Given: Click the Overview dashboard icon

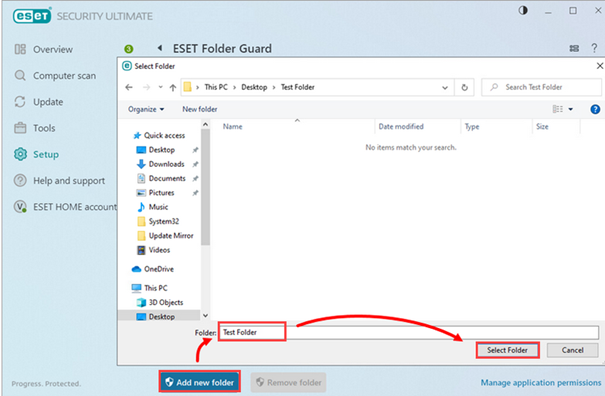Looking at the screenshot, I should pyautogui.click(x=20, y=49).
